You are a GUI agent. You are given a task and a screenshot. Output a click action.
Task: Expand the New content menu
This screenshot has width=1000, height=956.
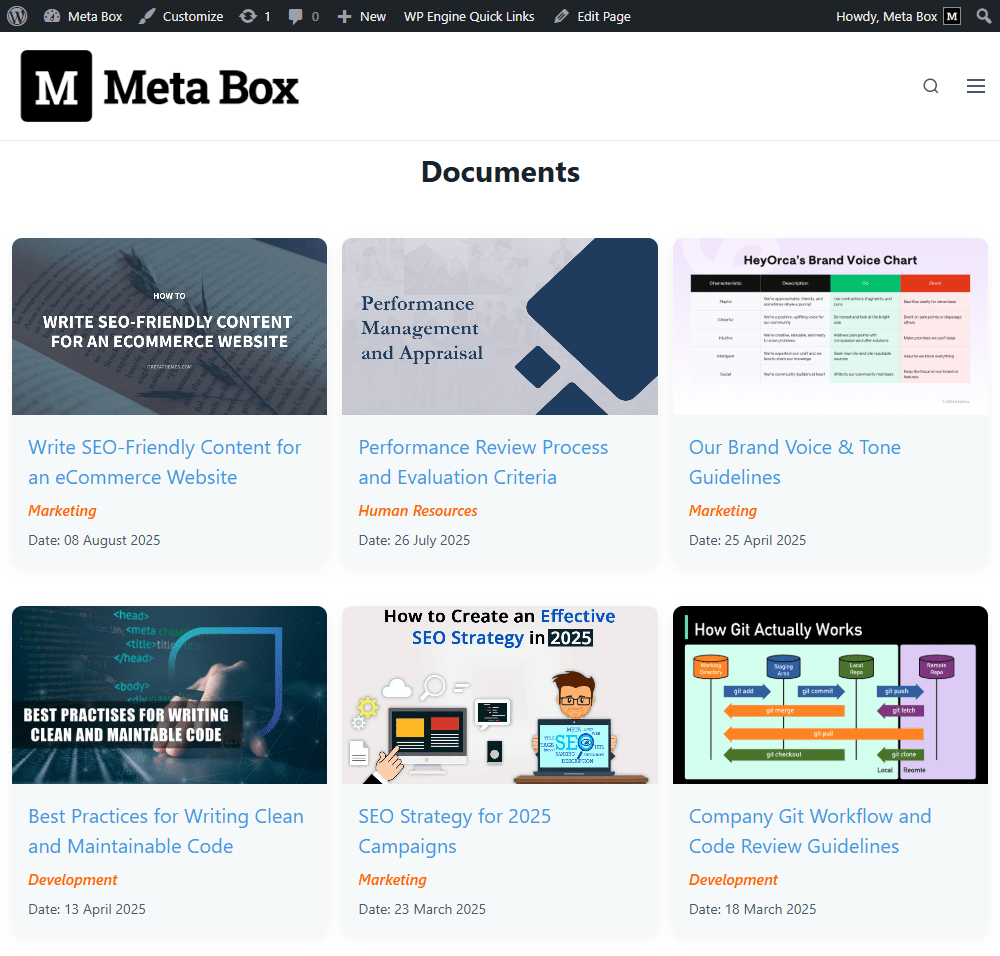pyautogui.click(x=362, y=16)
